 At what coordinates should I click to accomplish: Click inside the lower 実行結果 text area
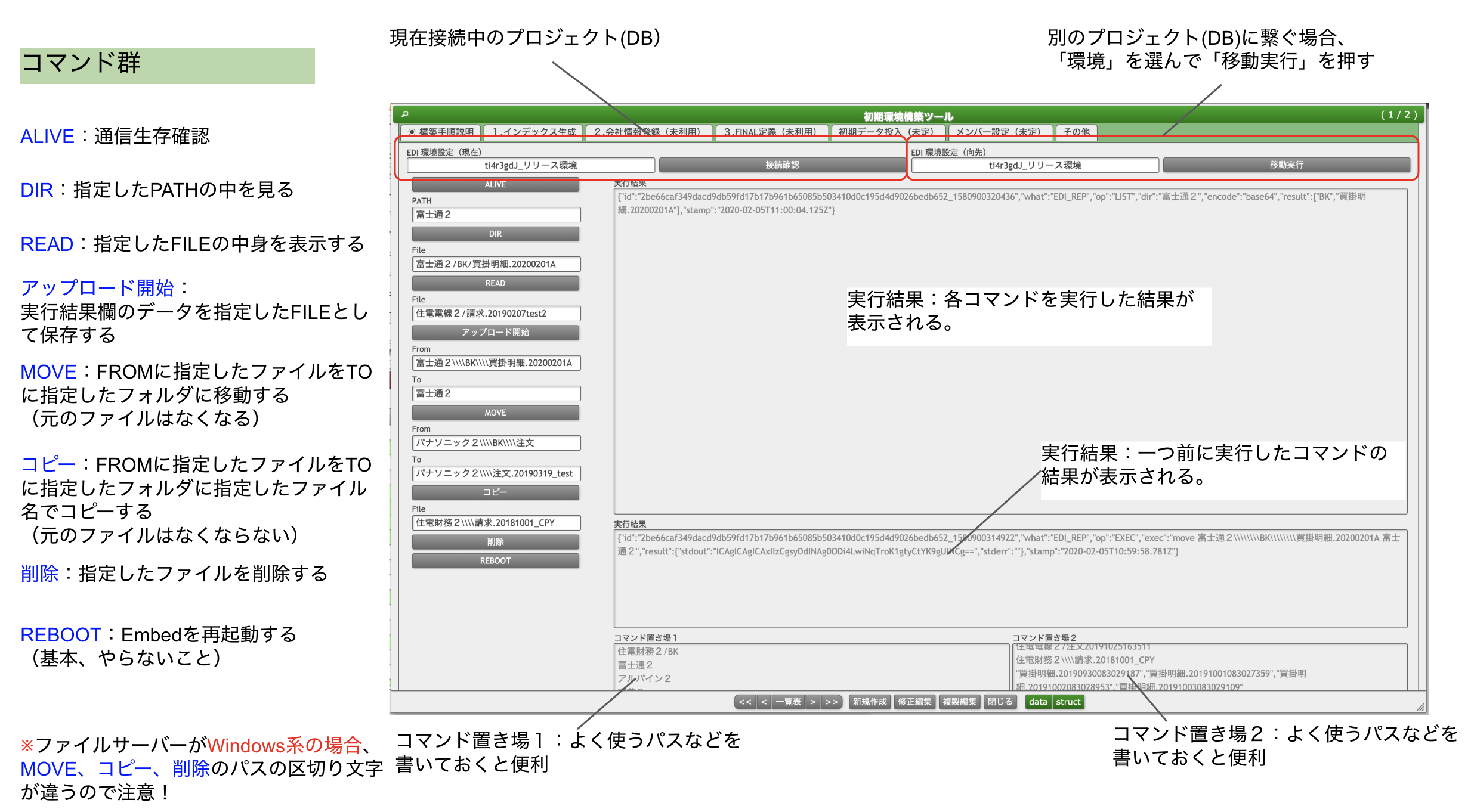pyautogui.click(x=1010, y=578)
